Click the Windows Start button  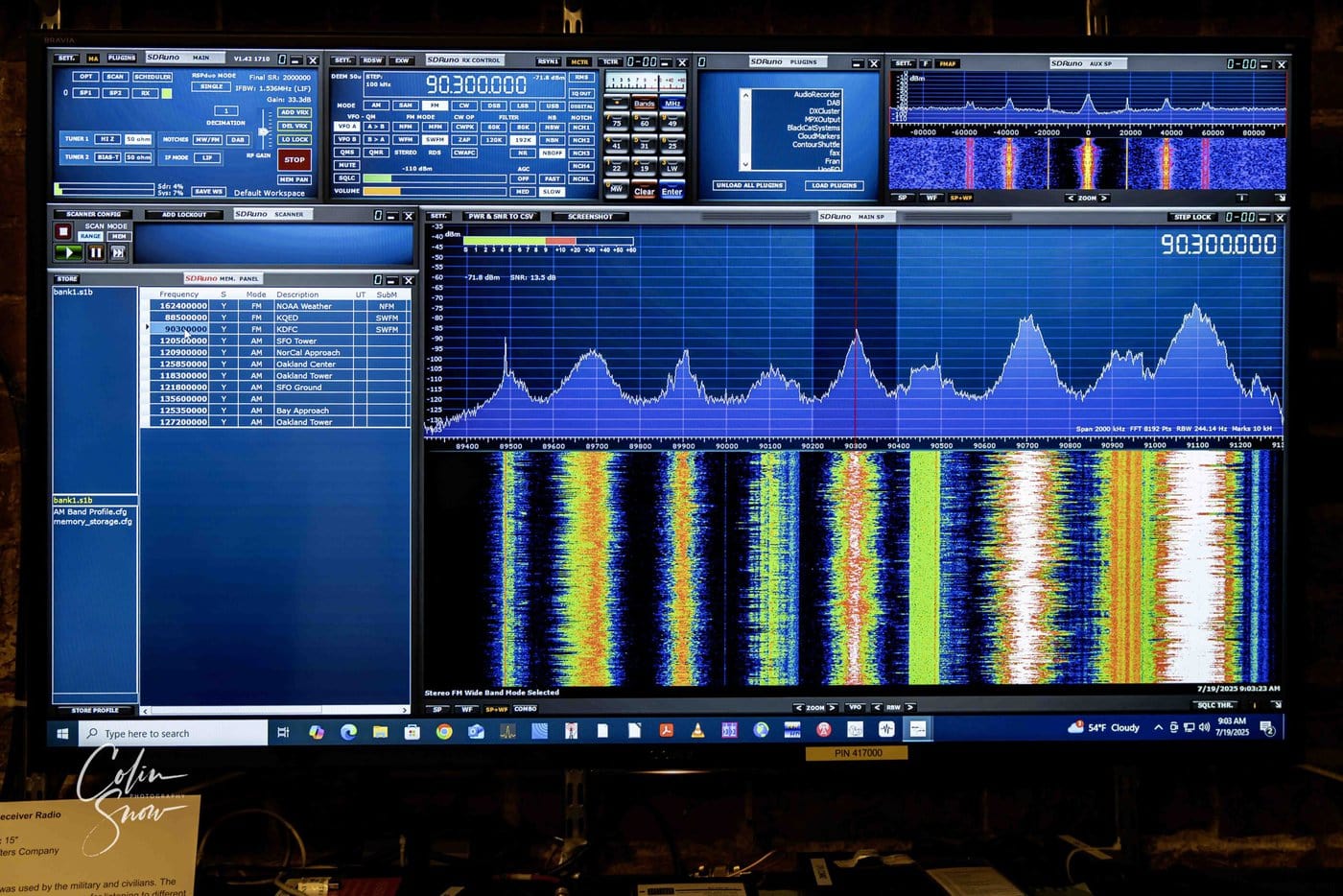pyautogui.click(x=62, y=733)
